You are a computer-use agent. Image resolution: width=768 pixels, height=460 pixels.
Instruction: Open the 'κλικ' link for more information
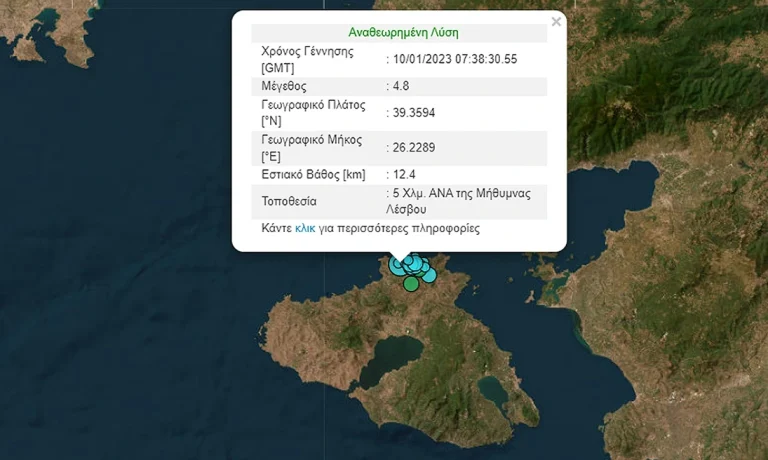point(305,228)
